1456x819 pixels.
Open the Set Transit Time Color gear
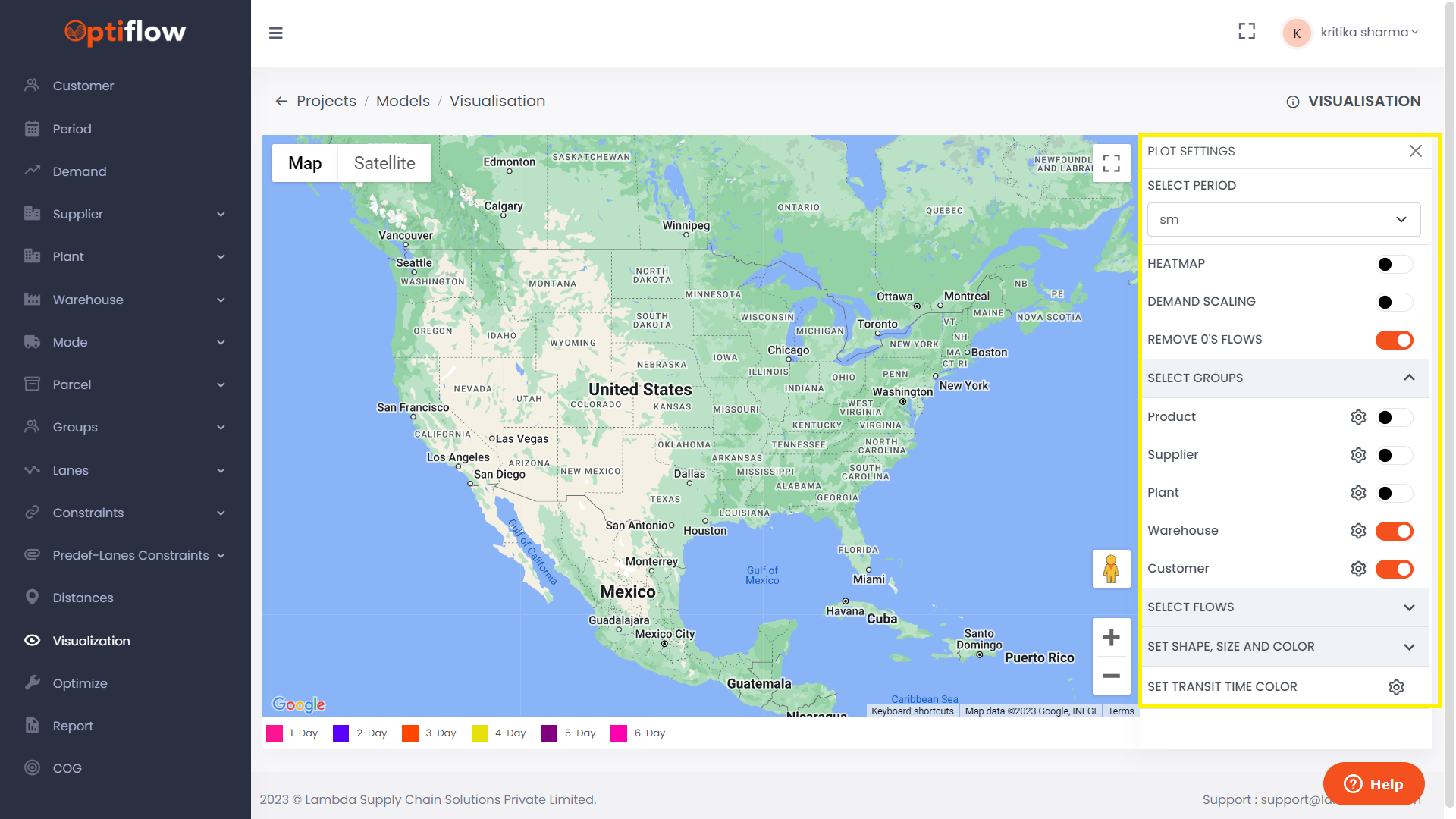(x=1396, y=686)
